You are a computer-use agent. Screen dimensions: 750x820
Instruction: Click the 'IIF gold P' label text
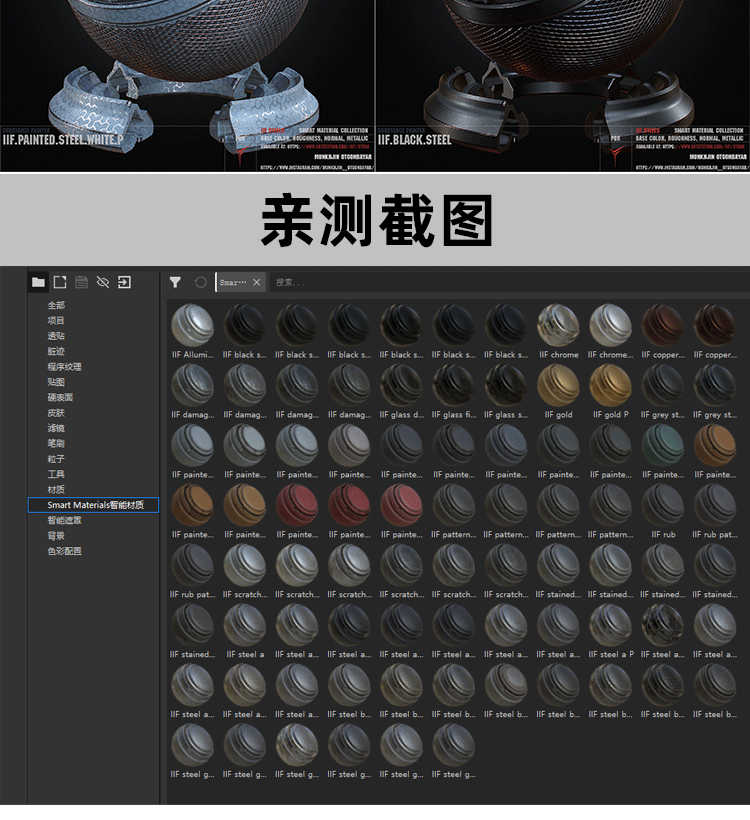click(x=610, y=415)
